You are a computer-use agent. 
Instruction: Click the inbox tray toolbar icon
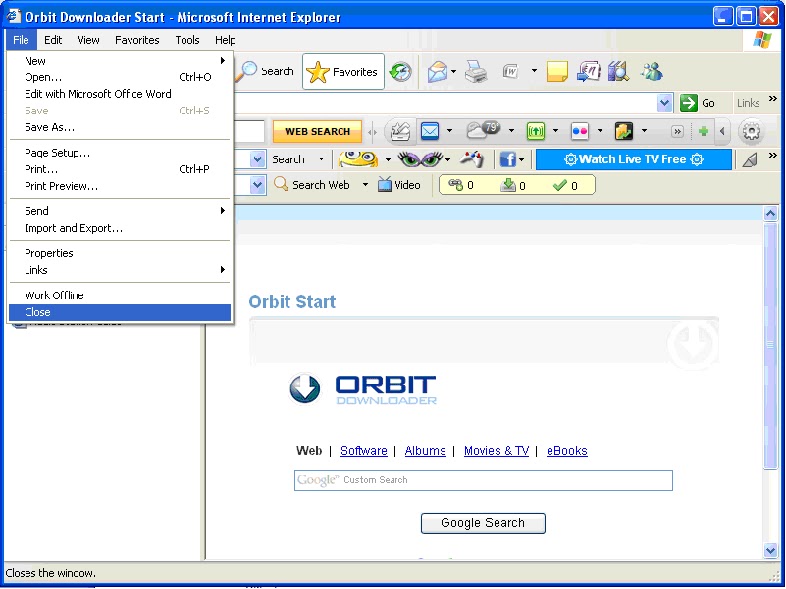coord(400,131)
